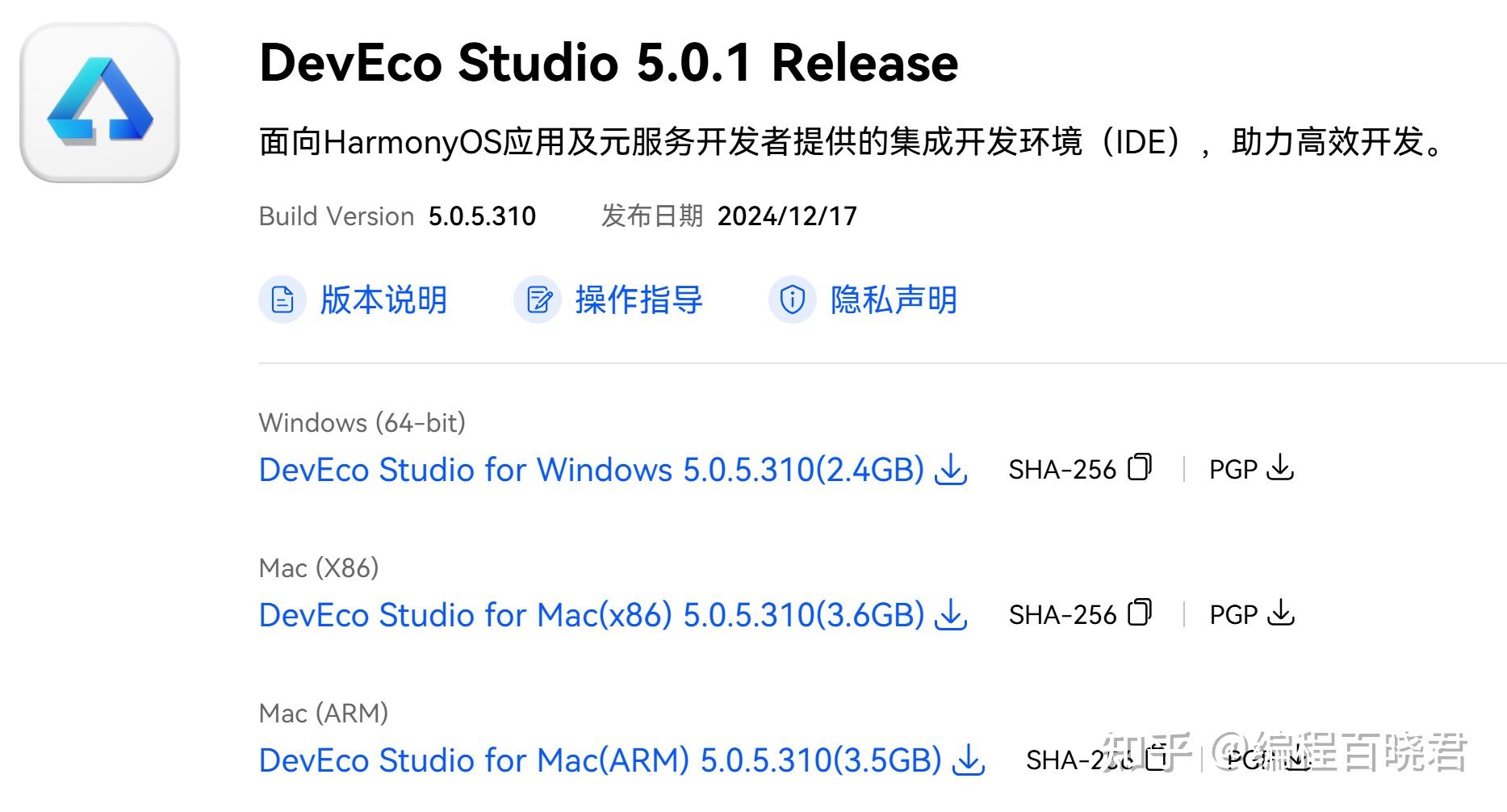Click the 版本说明 document icon
The width and height of the screenshot is (1507, 812).
coord(282,299)
